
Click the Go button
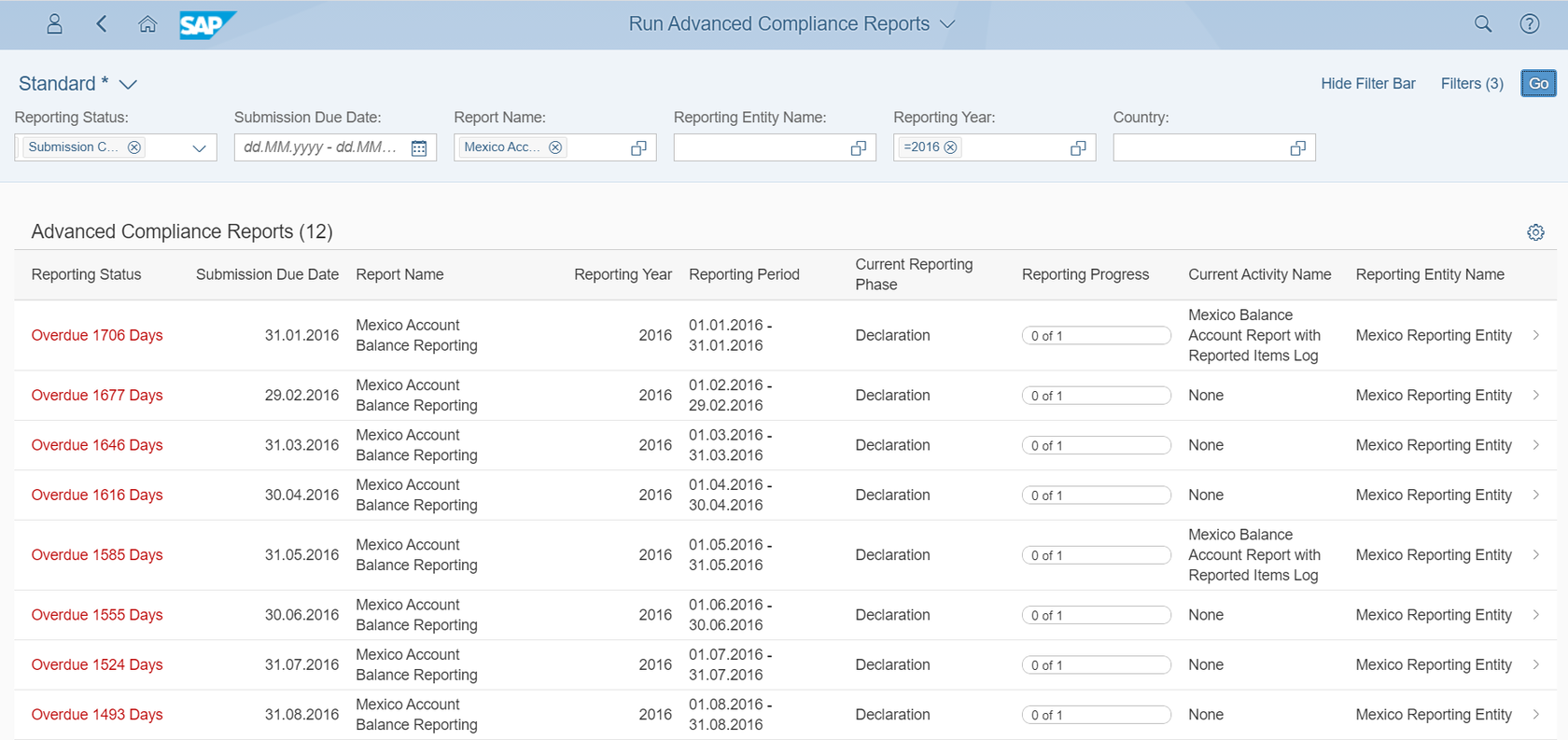1538,83
